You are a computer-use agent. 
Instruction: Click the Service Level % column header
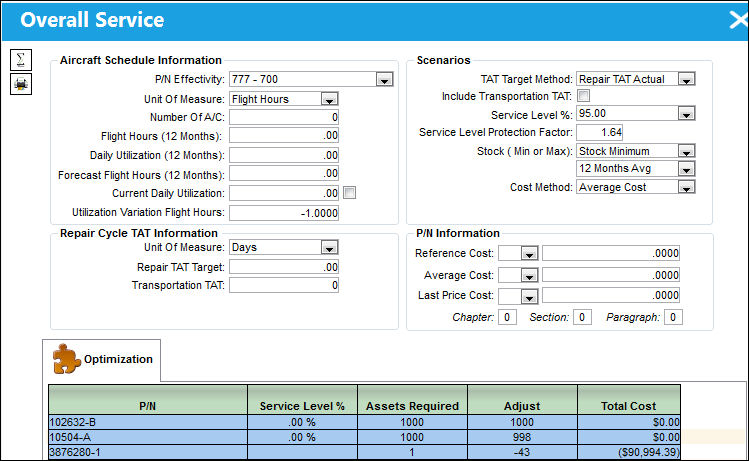point(302,400)
